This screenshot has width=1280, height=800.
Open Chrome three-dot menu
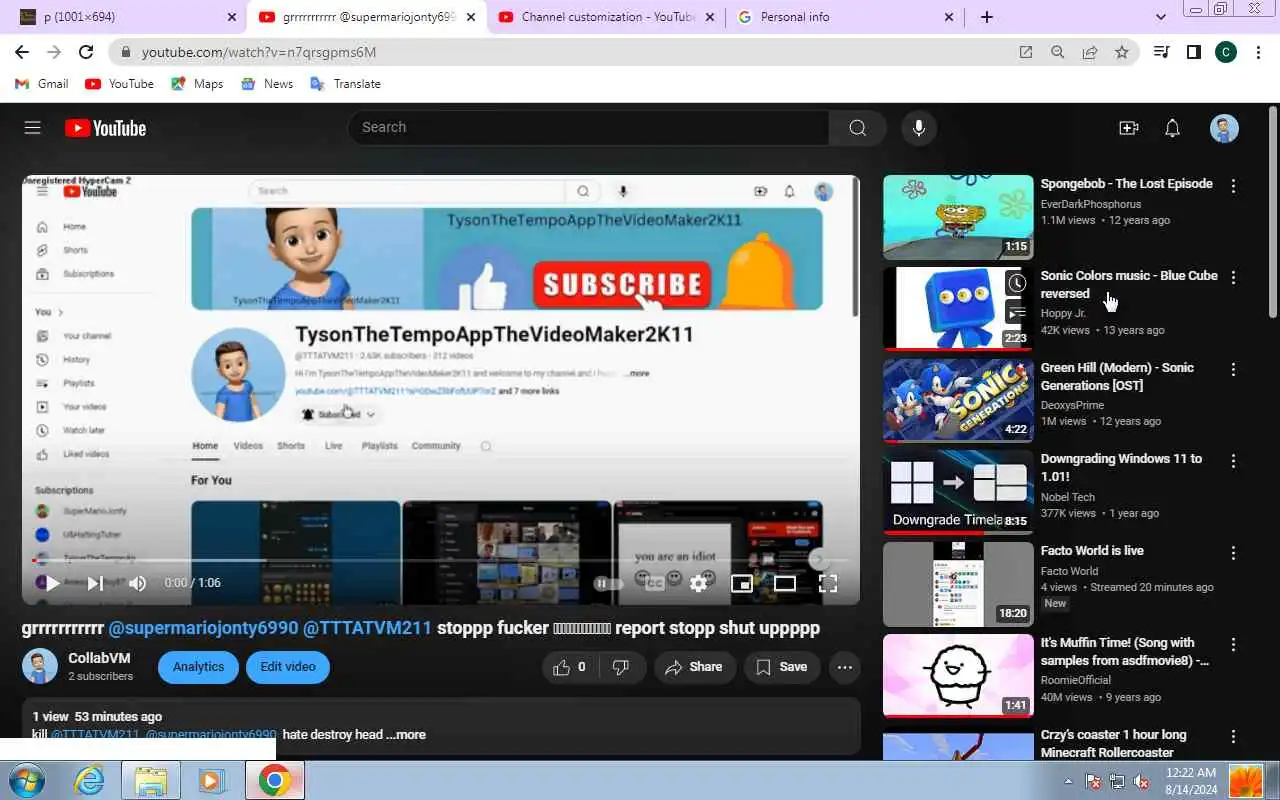click(1259, 52)
